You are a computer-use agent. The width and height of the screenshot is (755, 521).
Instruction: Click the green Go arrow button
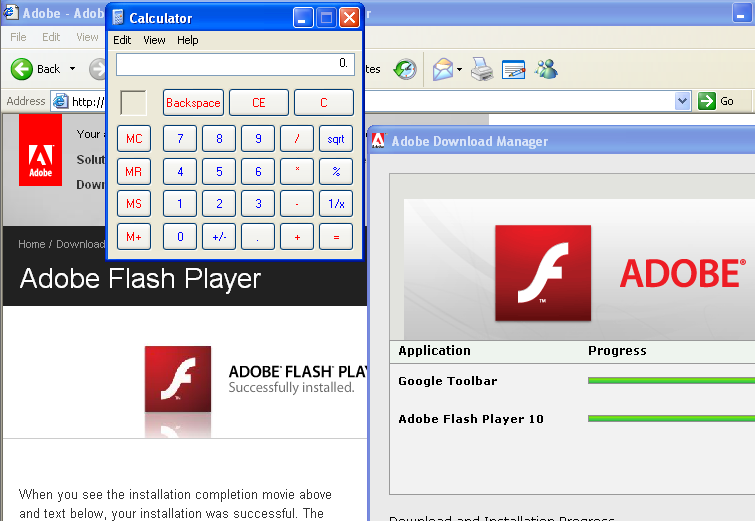pyautogui.click(x=707, y=101)
